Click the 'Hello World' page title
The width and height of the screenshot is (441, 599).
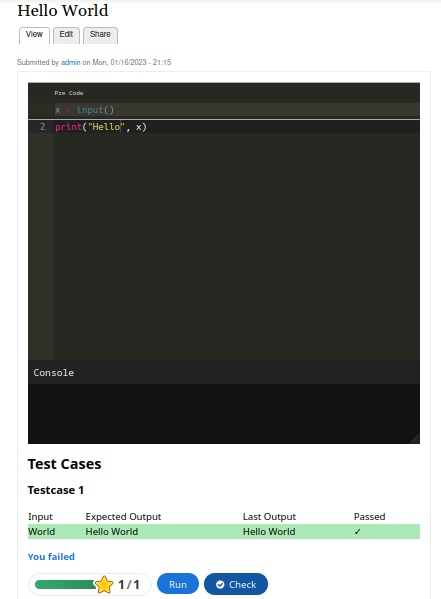63,11
